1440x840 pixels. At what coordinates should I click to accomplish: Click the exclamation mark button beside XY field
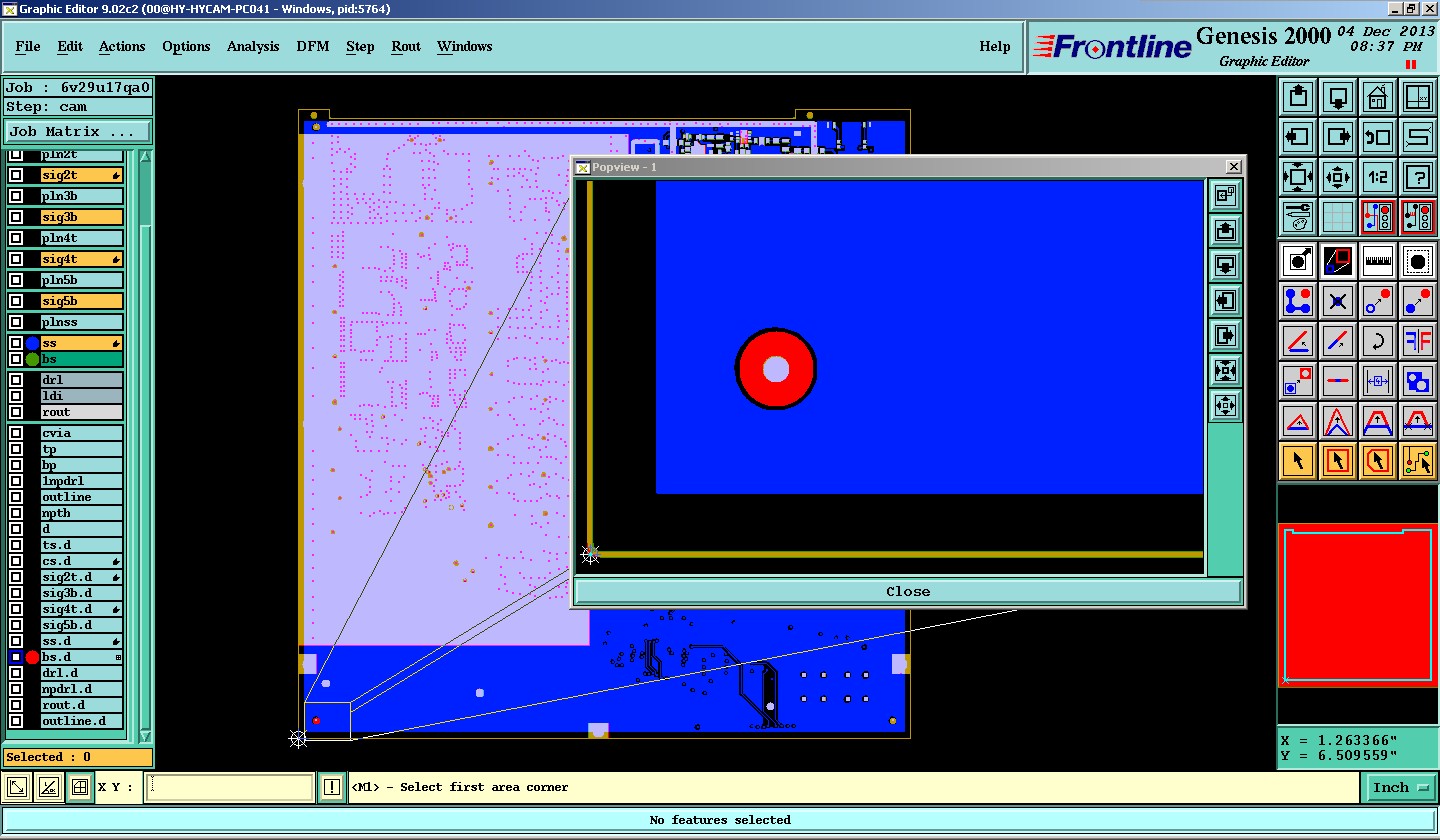[x=333, y=787]
